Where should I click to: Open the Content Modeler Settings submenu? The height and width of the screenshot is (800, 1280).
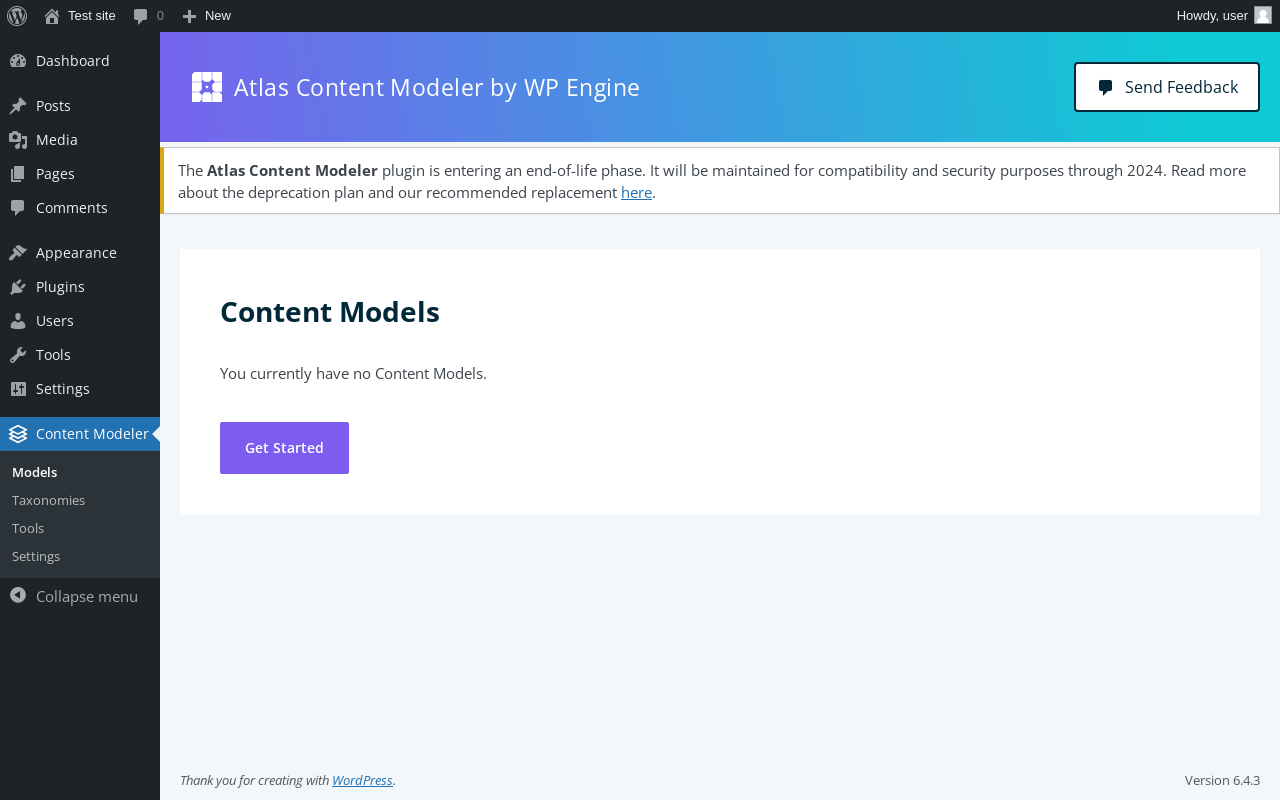[36, 556]
